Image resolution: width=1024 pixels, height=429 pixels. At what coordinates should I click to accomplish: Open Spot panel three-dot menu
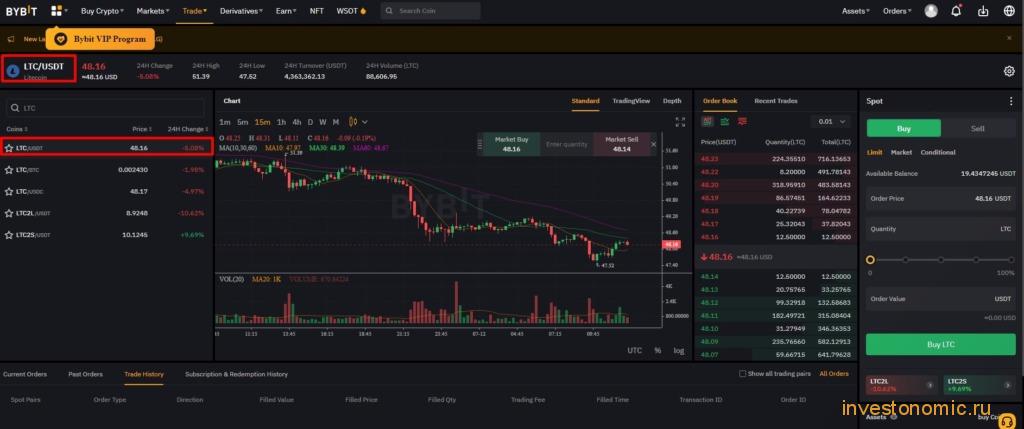click(x=1011, y=101)
